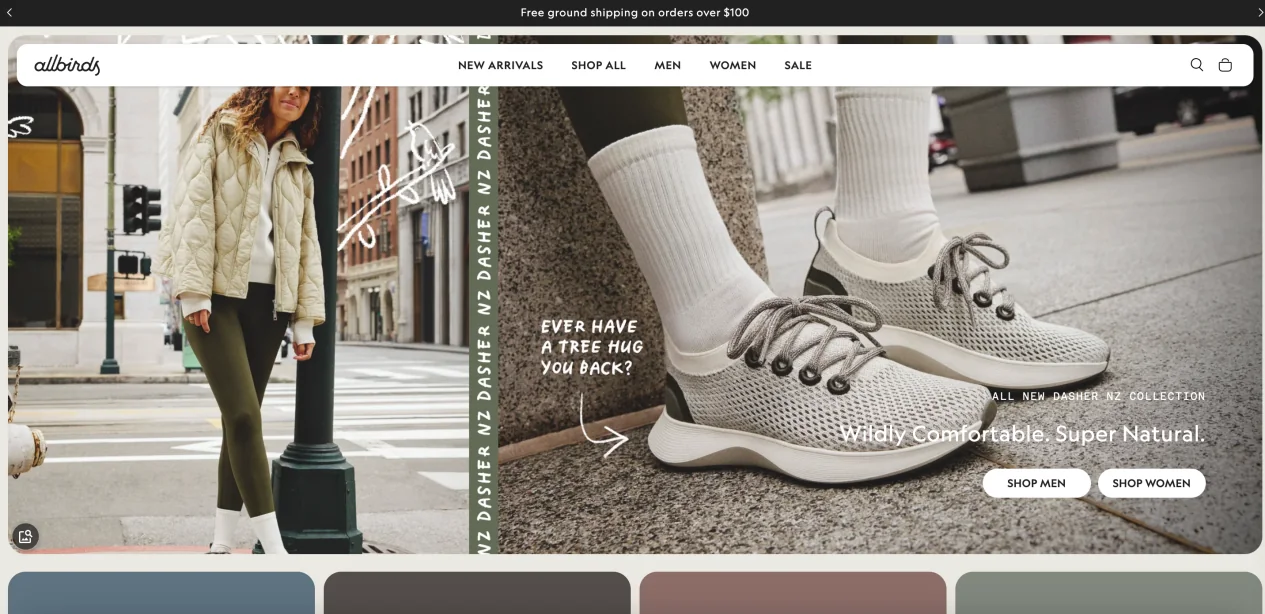This screenshot has width=1265, height=614.
Task: Click the blue category card below hero
Action: coord(161,593)
